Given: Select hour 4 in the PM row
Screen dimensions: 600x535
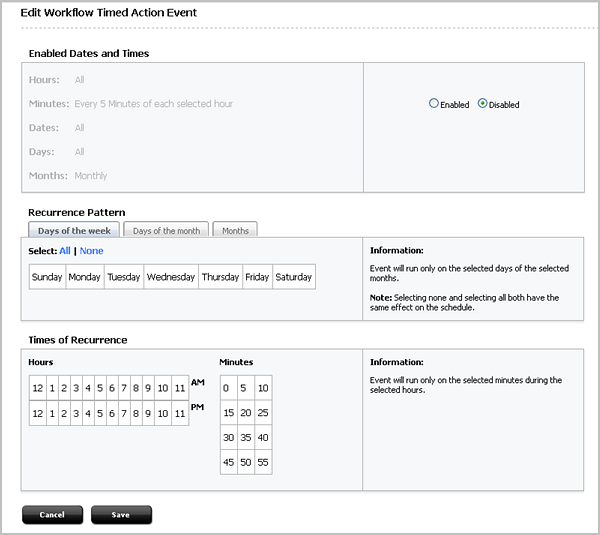Looking at the screenshot, I should tap(88, 413).
